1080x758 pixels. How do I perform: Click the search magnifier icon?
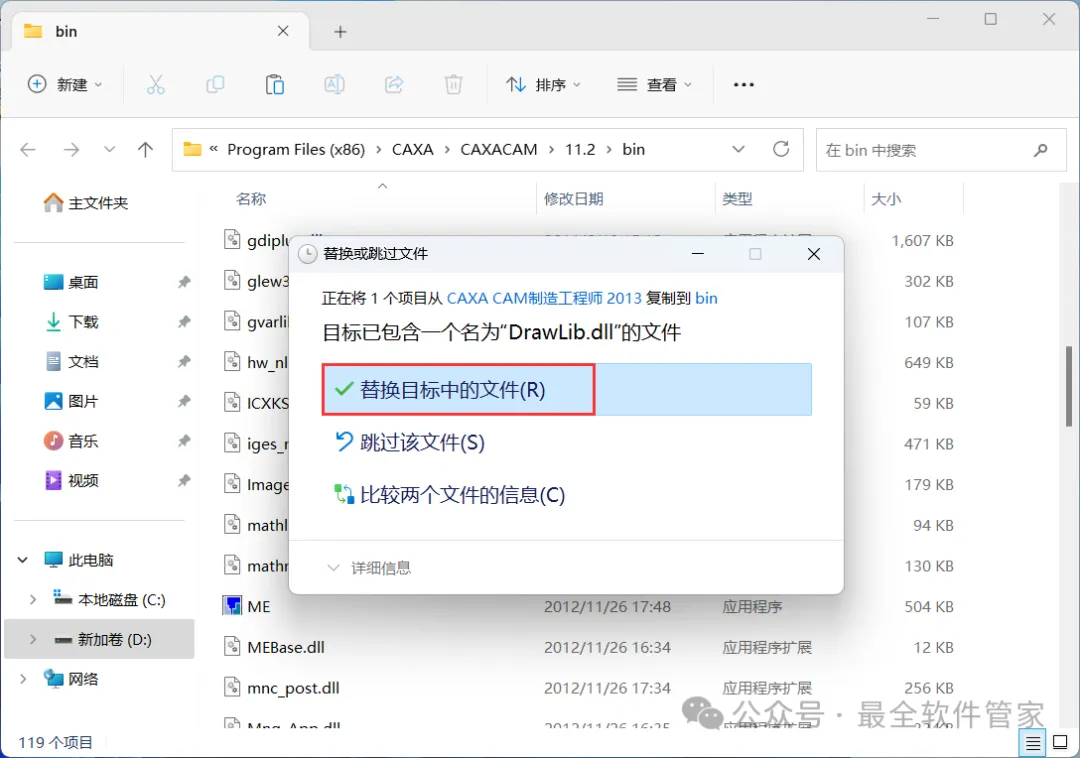click(x=1041, y=149)
